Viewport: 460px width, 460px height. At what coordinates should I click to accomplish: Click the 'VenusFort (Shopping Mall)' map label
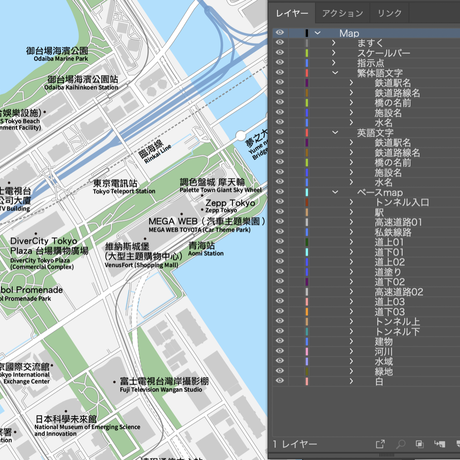[141, 265]
